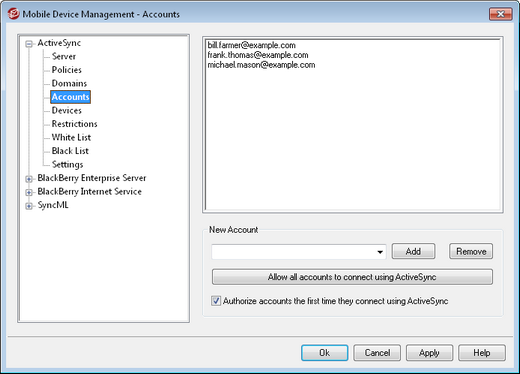Click the Remove account button
Image resolution: width=520 pixels, height=374 pixels.
point(471,251)
